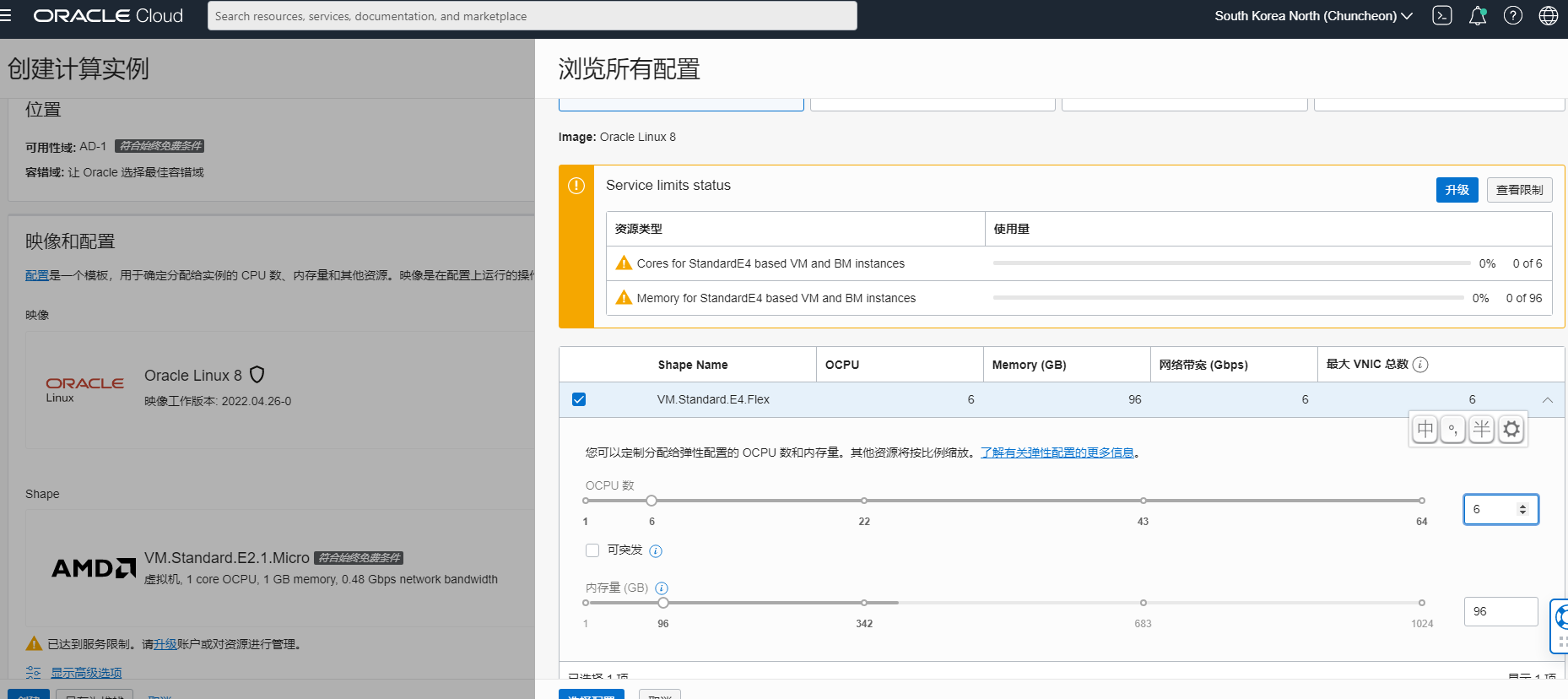Open the help question mark menu
The height and width of the screenshot is (699, 1568).
(x=1513, y=16)
